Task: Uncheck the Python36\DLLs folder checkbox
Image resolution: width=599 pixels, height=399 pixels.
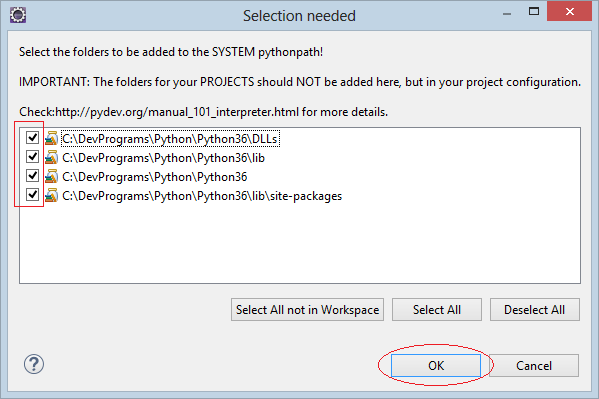Action: point(32,138)
